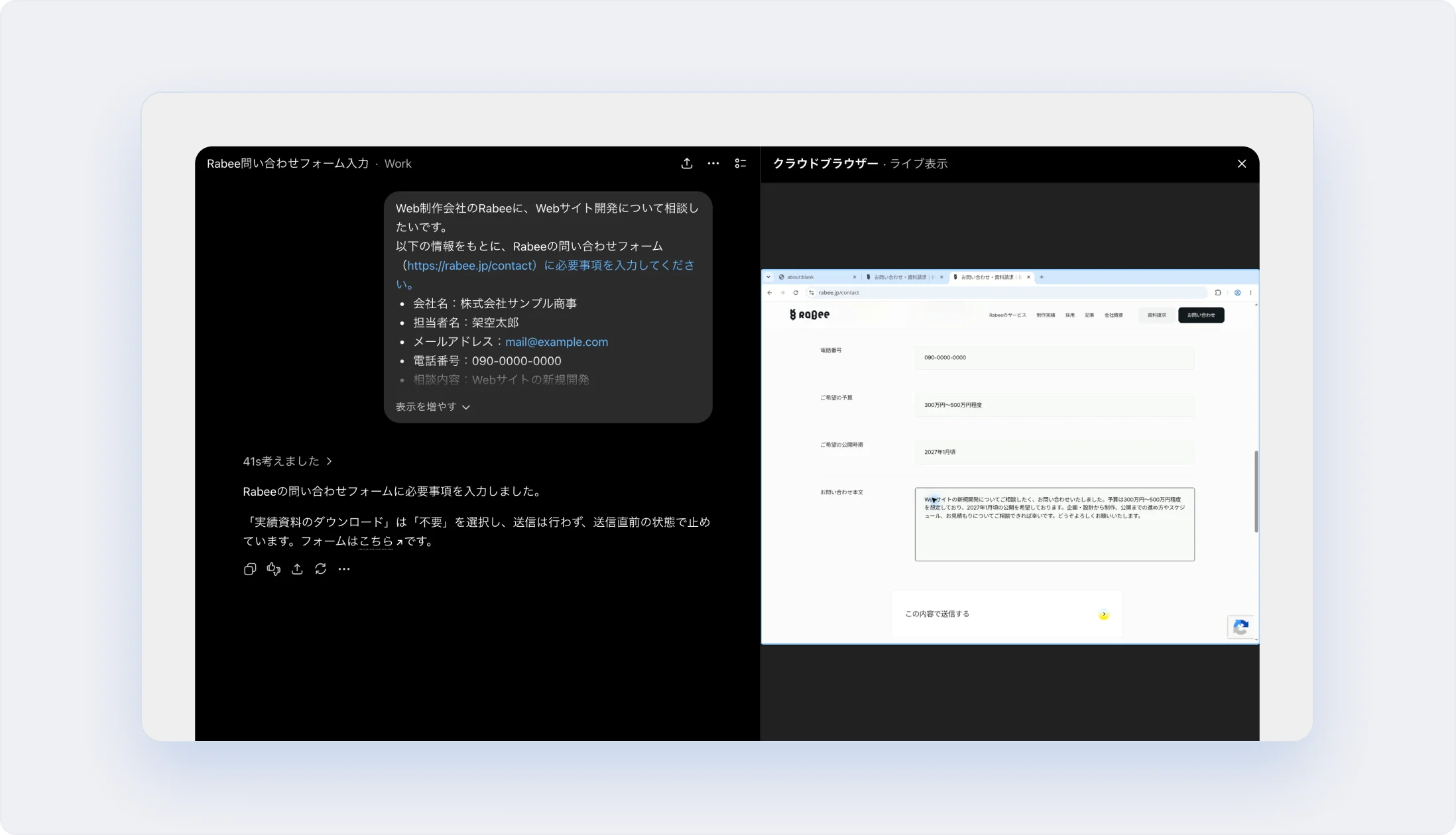Screen dimensions: 1456x835
Task: Click the Rabee問い合わせフォーム入力 chat title
Action: [288, 164]
